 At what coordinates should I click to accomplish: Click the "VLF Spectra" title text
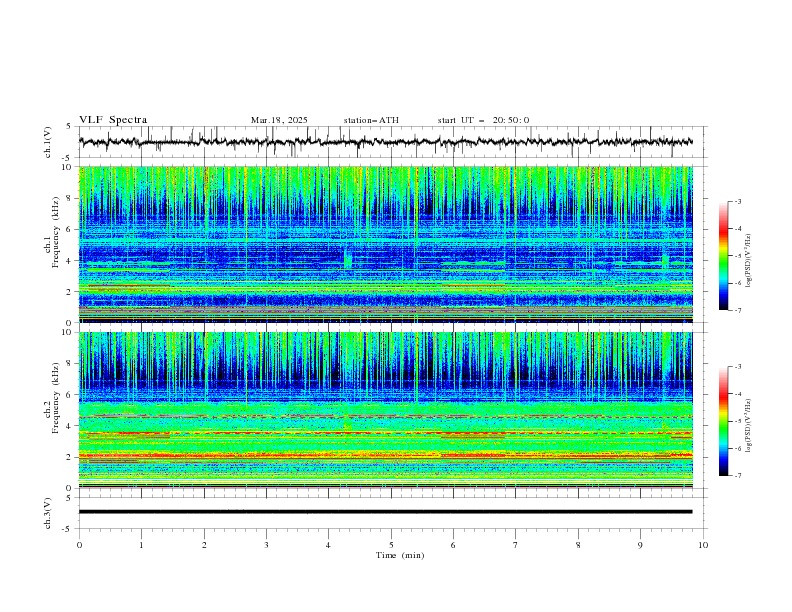coord(113,120)
